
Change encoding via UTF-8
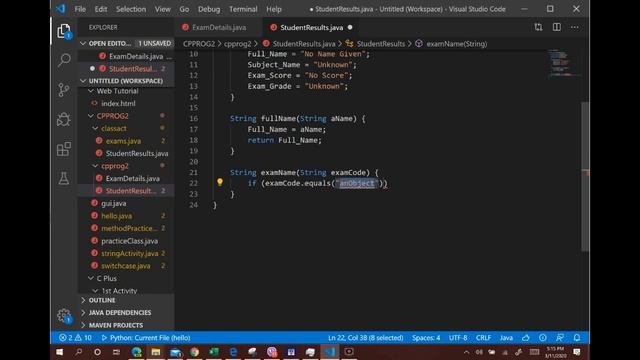pos(458,338)
